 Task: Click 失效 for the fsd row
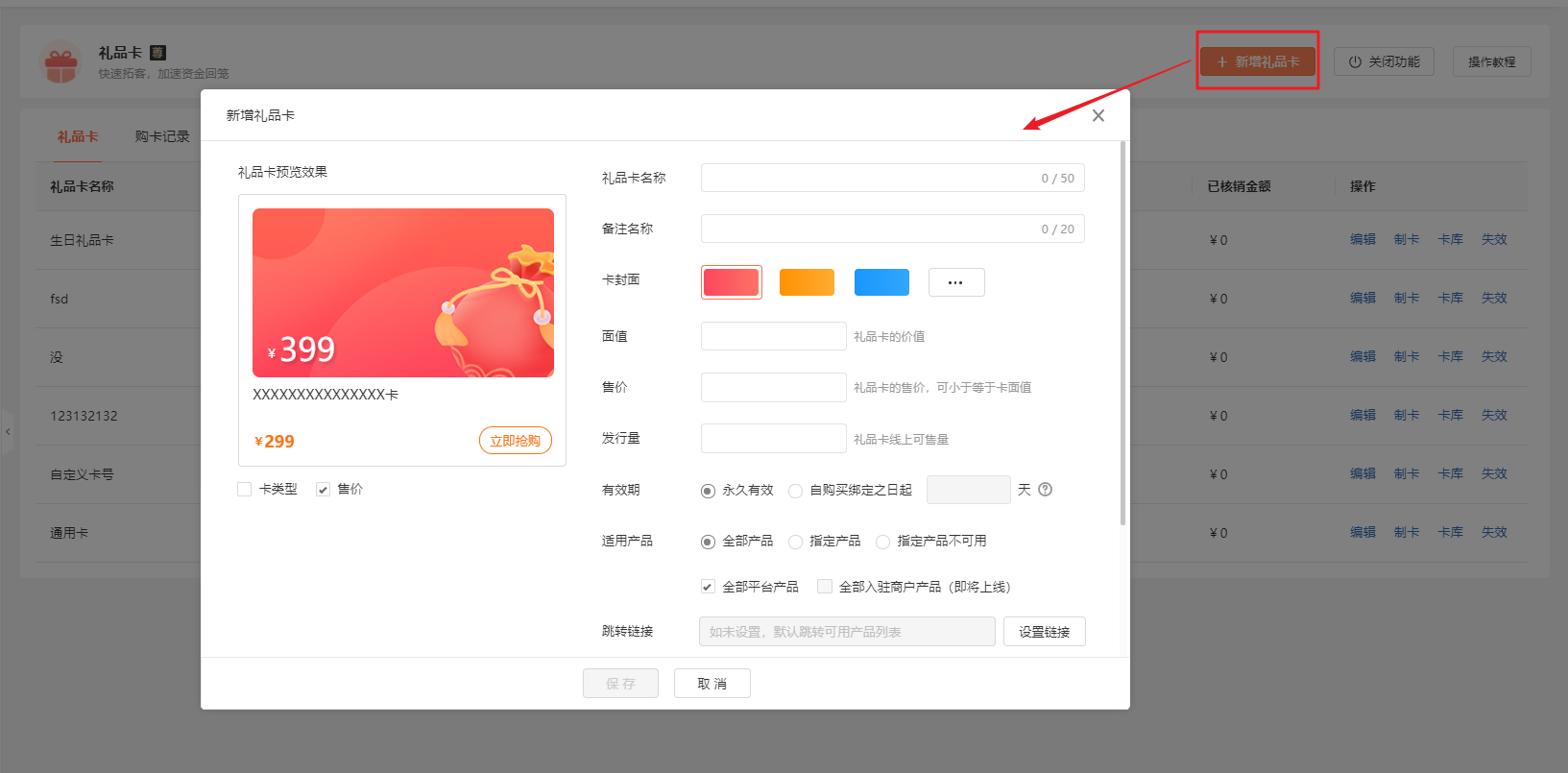coord(1494,299)
